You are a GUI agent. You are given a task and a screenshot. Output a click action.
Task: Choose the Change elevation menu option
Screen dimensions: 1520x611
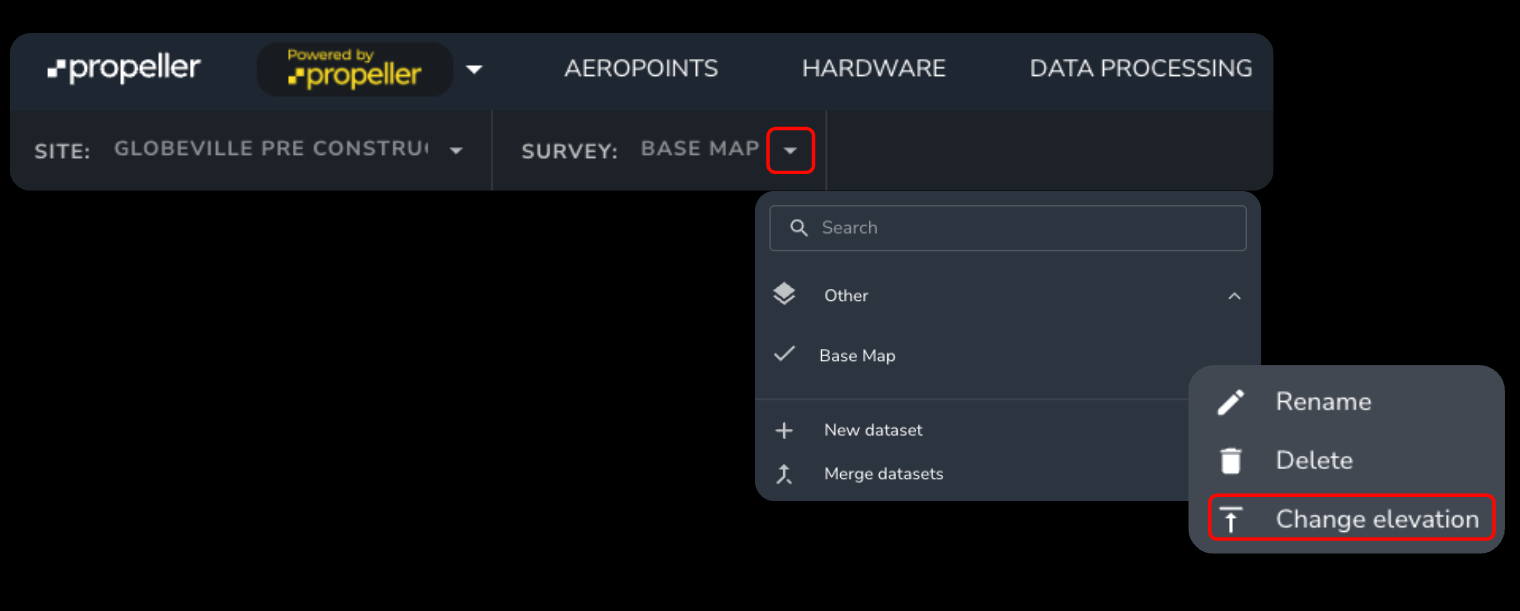click(x=1376, y=519)
